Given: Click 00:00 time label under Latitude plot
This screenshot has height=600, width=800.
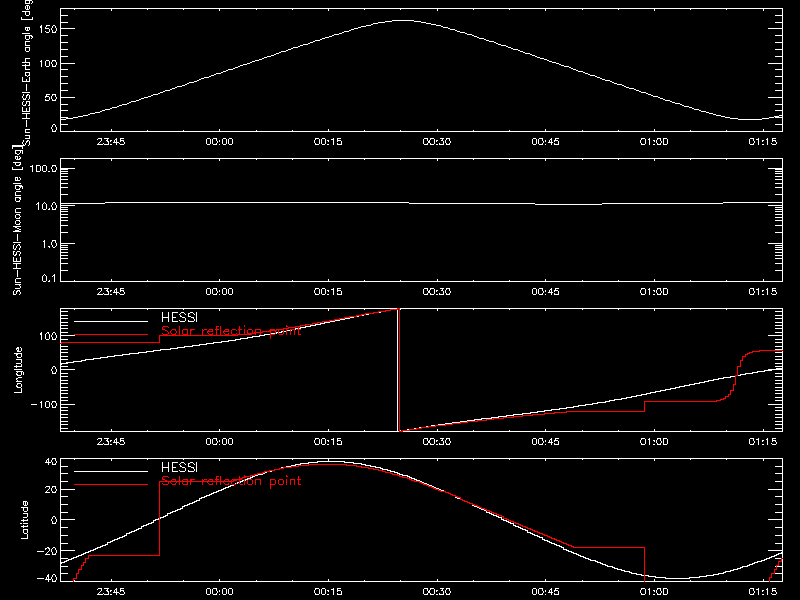Looking at the screenshot, I should 219,592.
